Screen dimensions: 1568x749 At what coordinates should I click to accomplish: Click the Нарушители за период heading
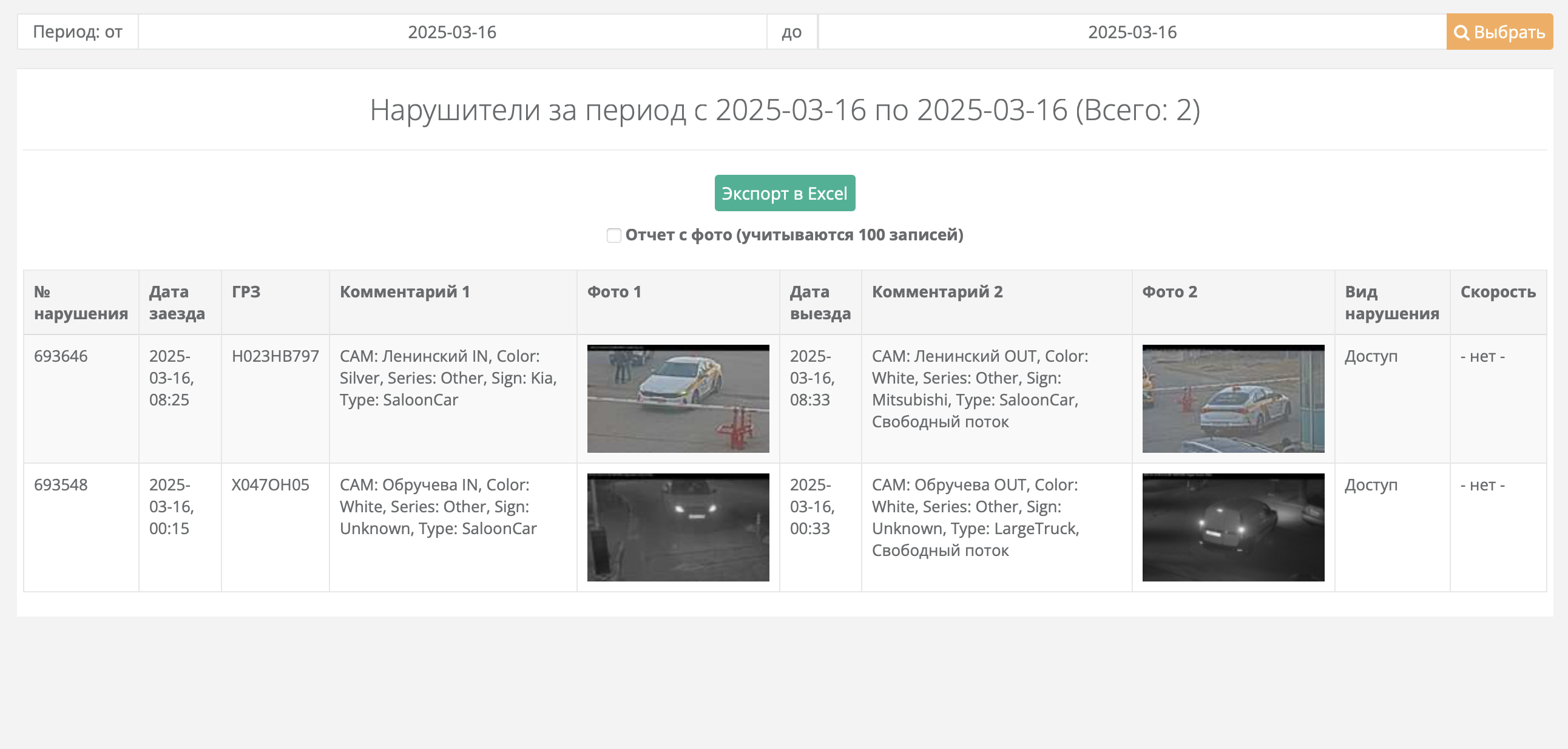click(785, 110)
